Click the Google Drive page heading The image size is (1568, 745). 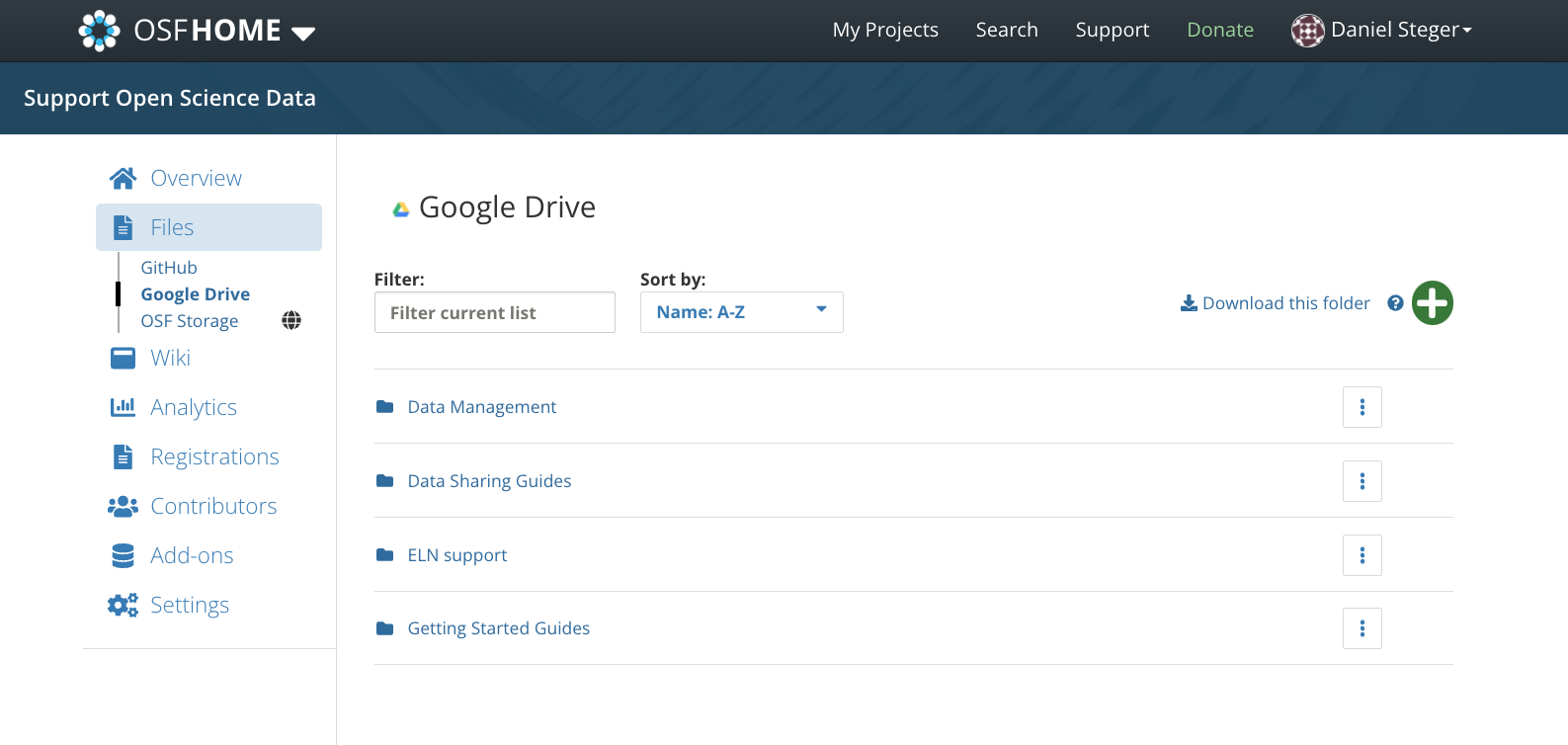coord(507,207)
